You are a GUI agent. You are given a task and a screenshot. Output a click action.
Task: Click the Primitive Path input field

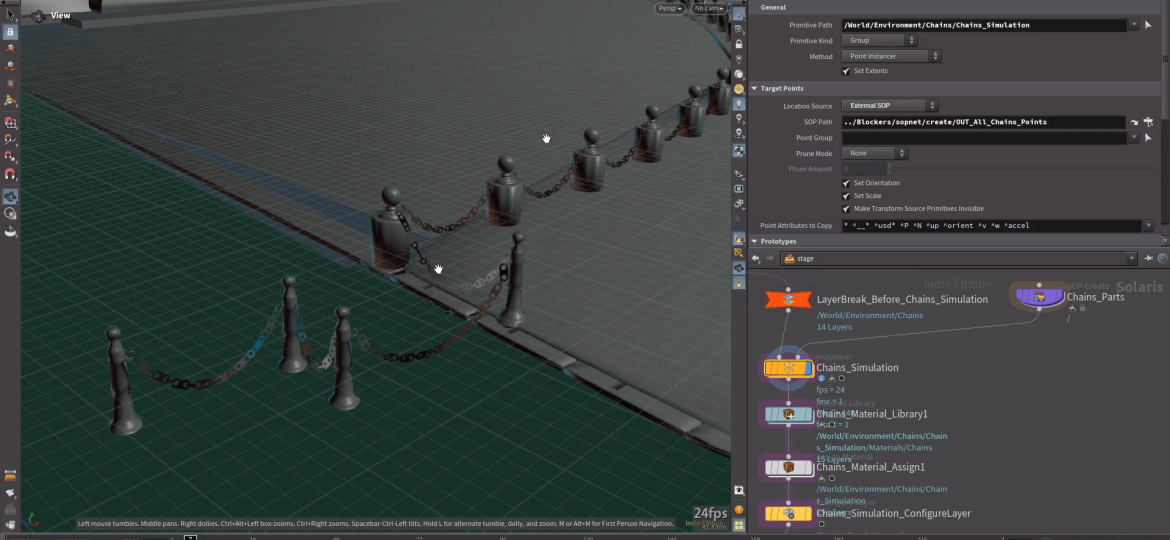(984, 25)
